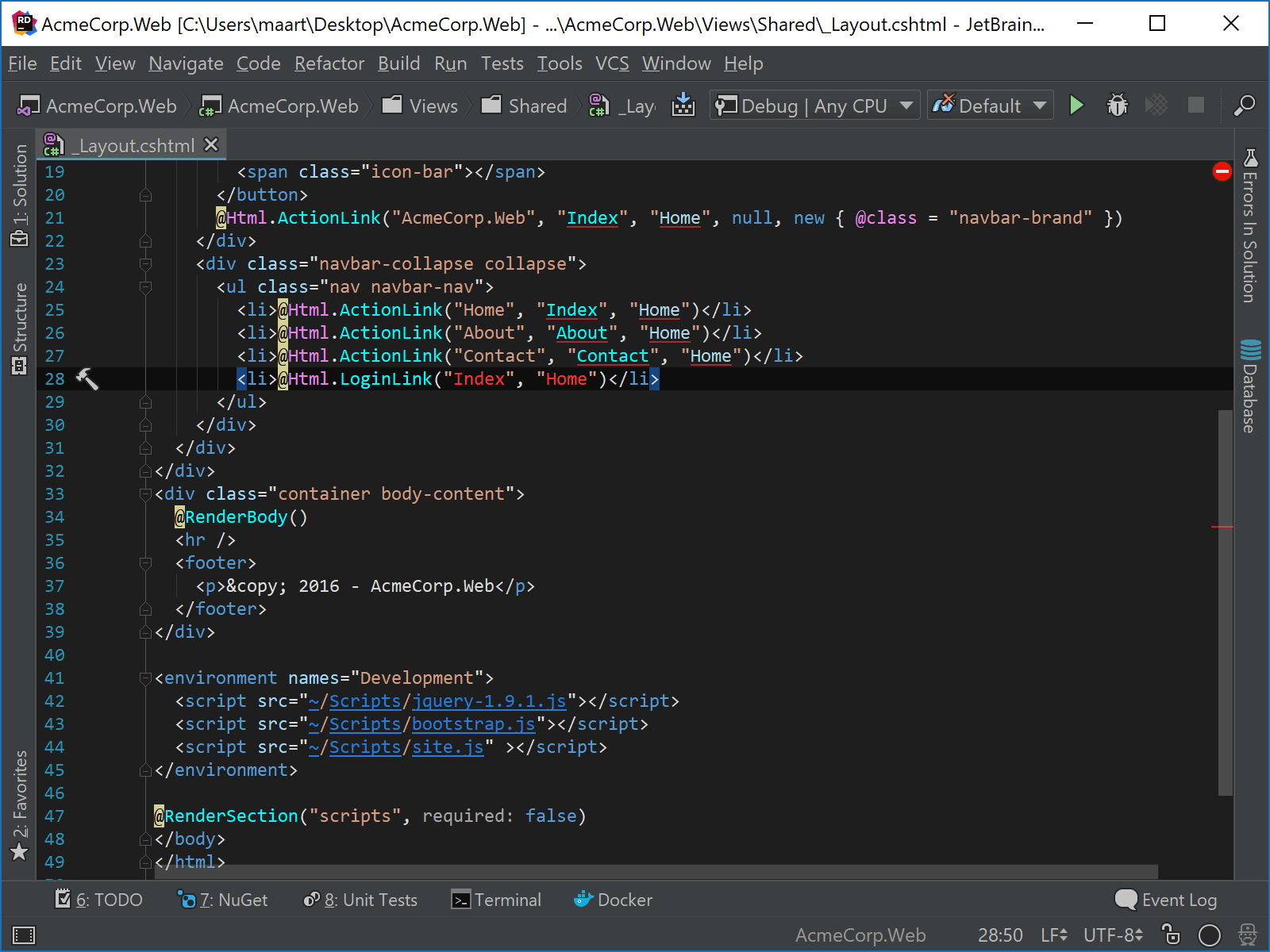Open the Build menu
The width and height of the screenshot is (1270, 952).
[398, 63]
